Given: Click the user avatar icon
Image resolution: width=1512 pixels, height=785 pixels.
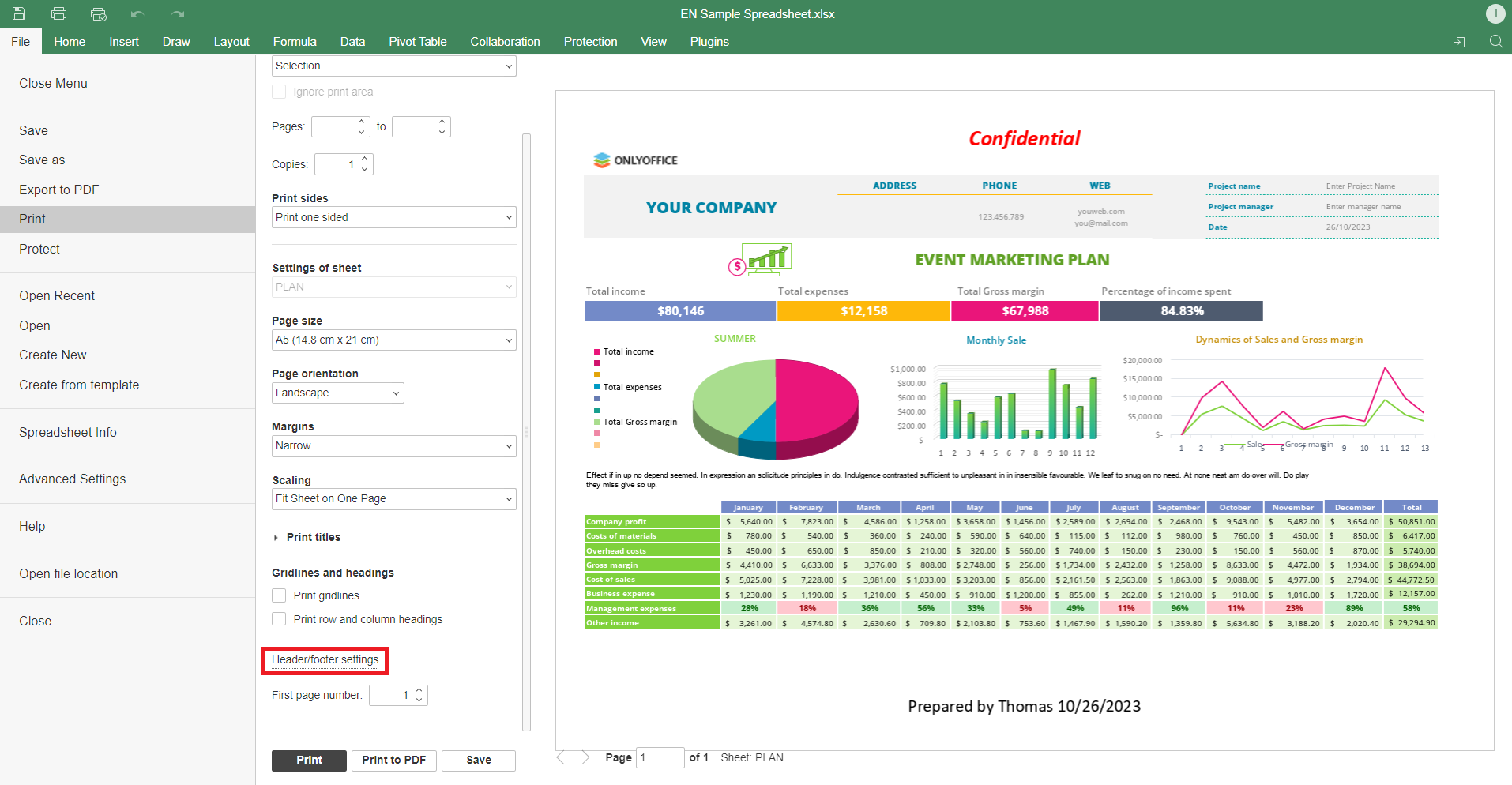Looking at the screenshot, I should 1495,13.
